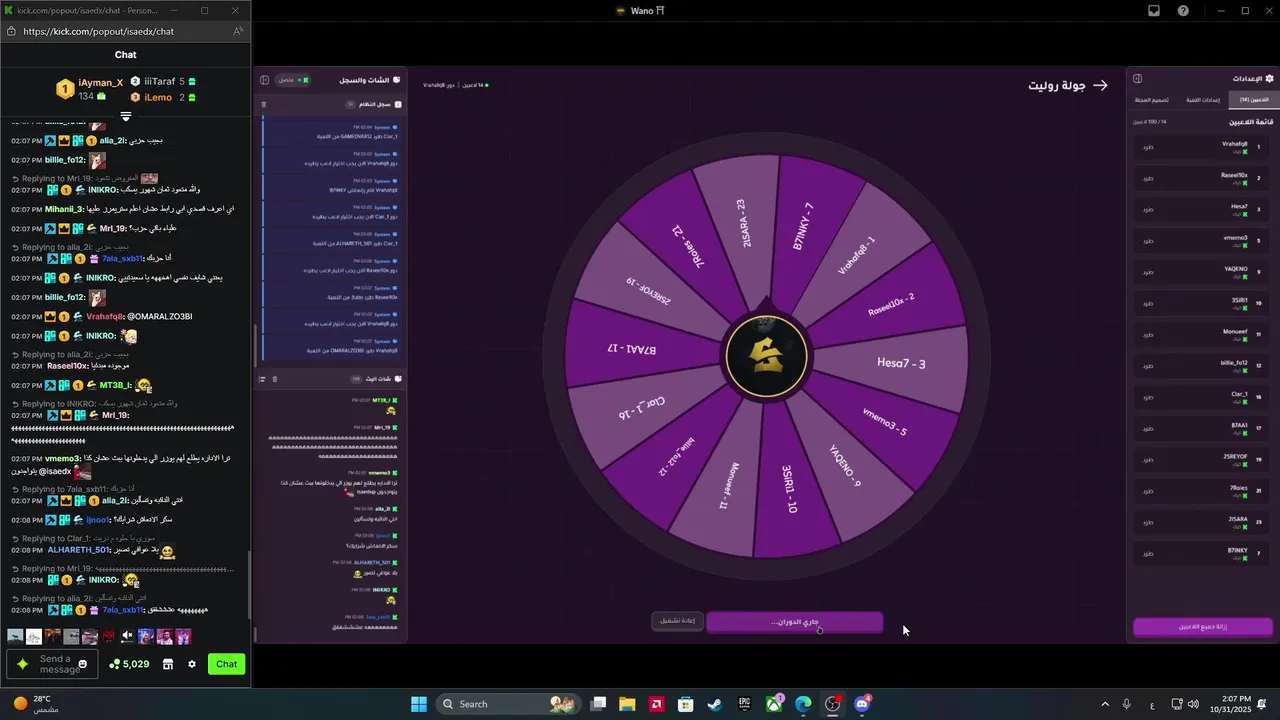Kick player Hesa7 with طرد button
The image size is (1280, 720).
[x=1148, y=210]
